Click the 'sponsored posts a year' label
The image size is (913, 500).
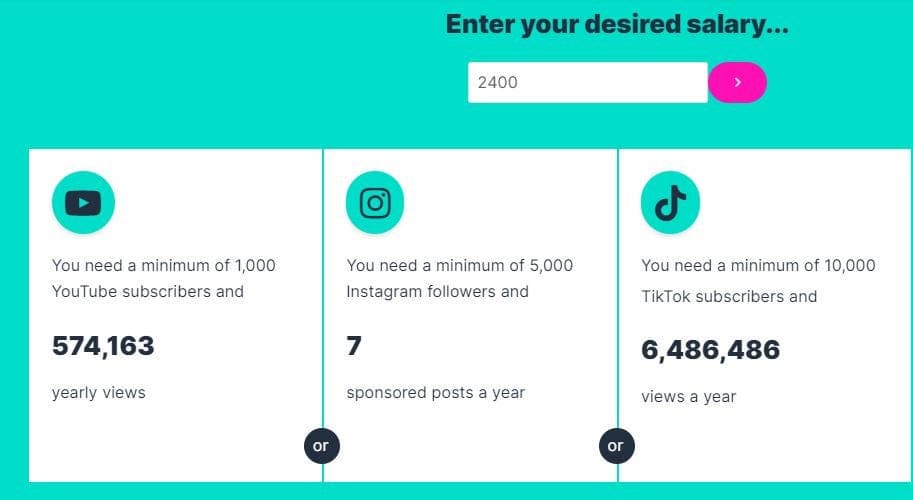coord(436,393)
